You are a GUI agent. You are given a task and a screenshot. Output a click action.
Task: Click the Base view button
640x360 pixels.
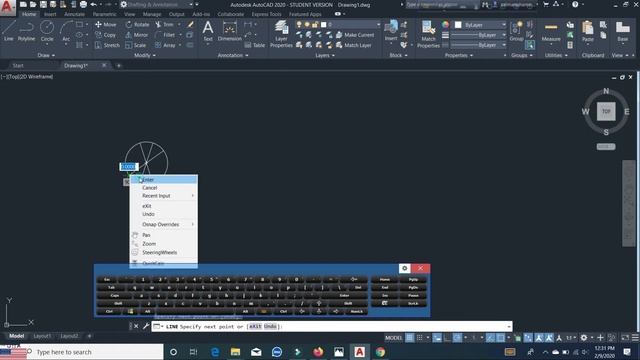tap(622, 31)
